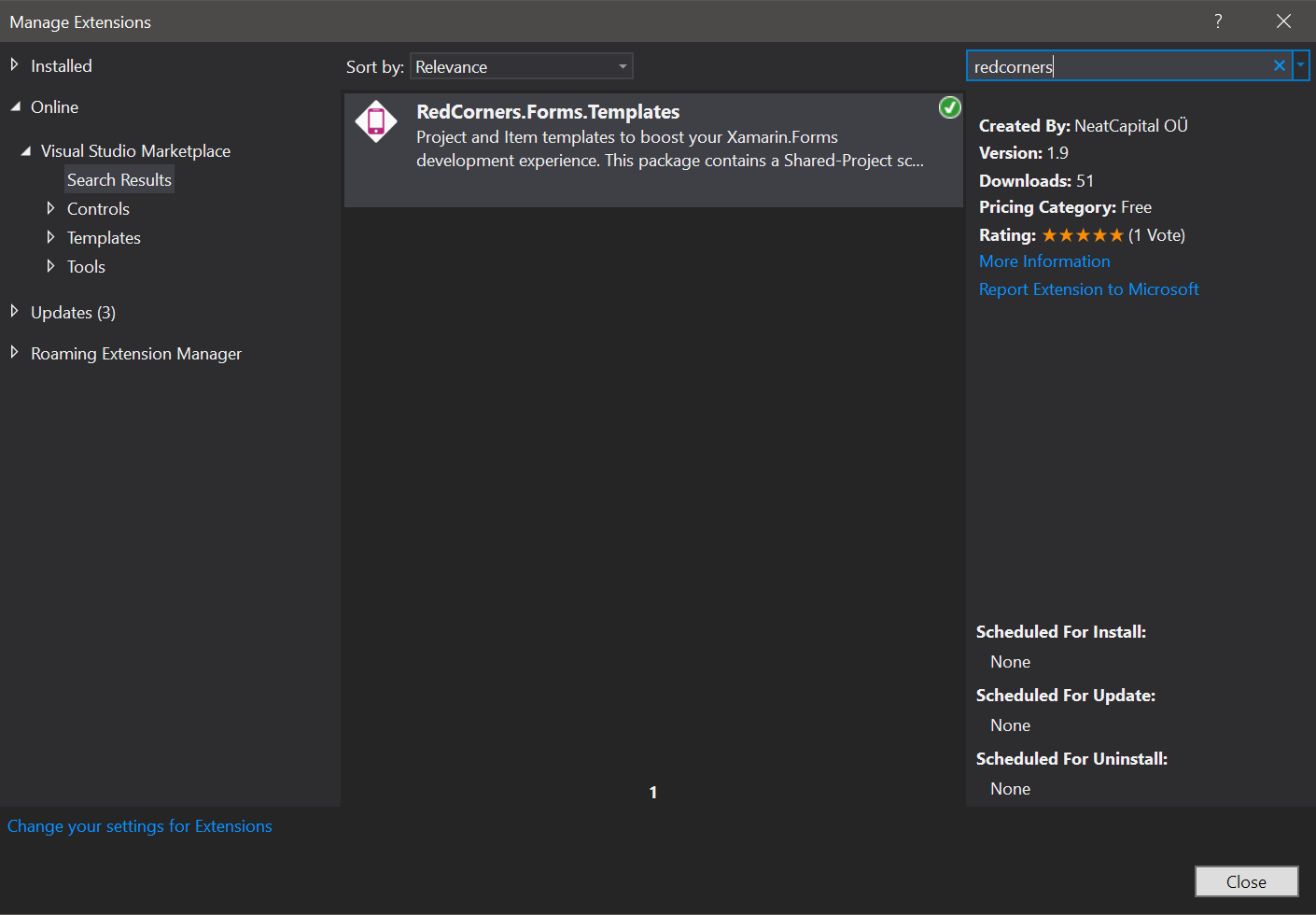
Task: Click the five-star rating display
Action: [1083, 235]
